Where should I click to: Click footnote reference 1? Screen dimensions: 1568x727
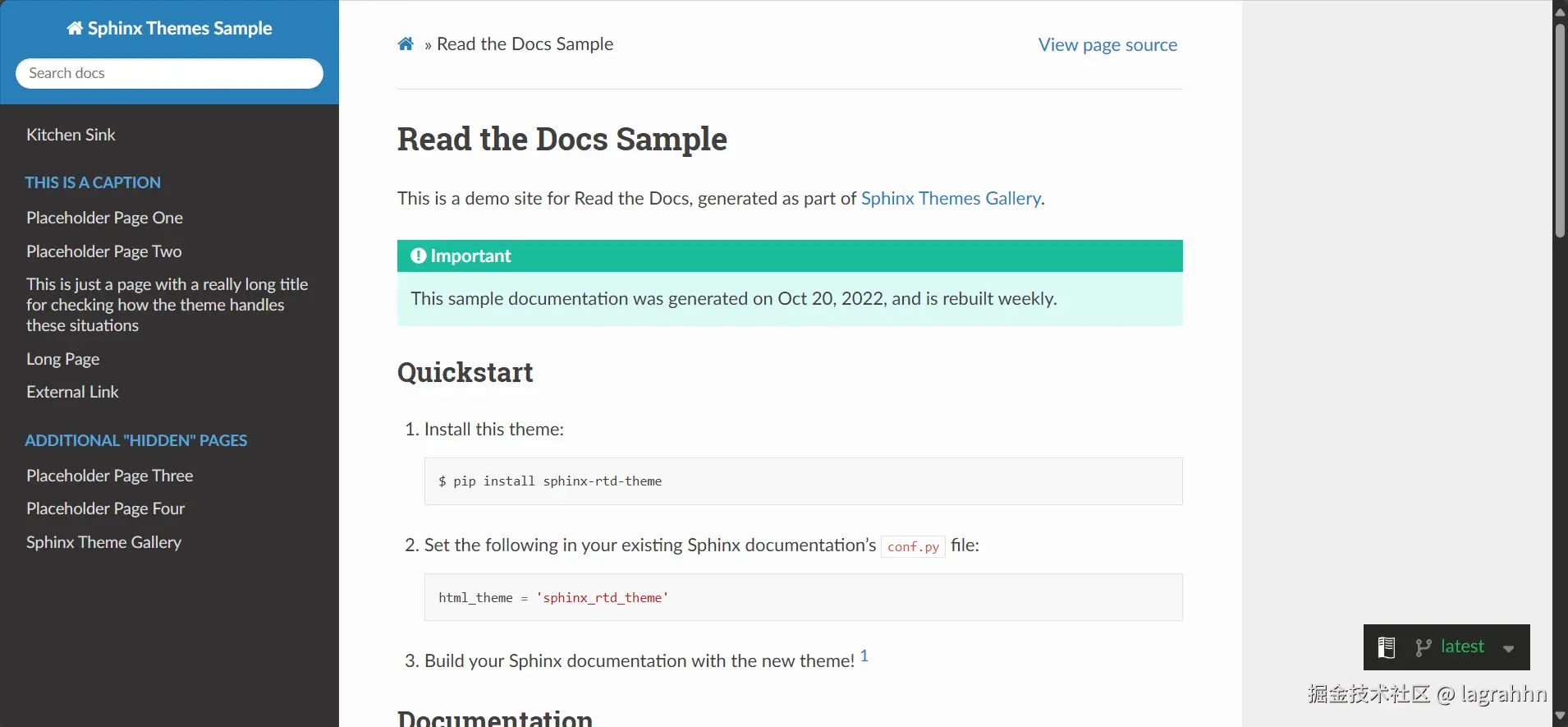point(864,656)
